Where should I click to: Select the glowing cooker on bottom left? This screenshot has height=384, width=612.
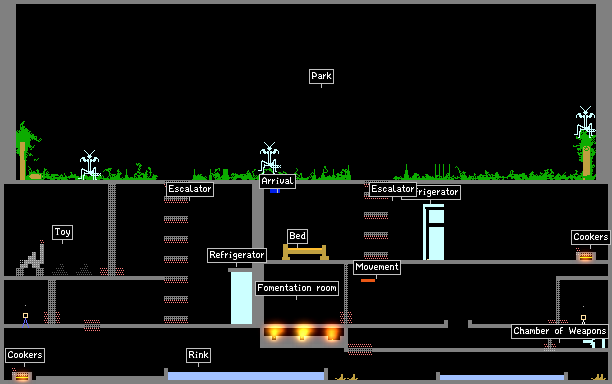[x=22, y=376]
